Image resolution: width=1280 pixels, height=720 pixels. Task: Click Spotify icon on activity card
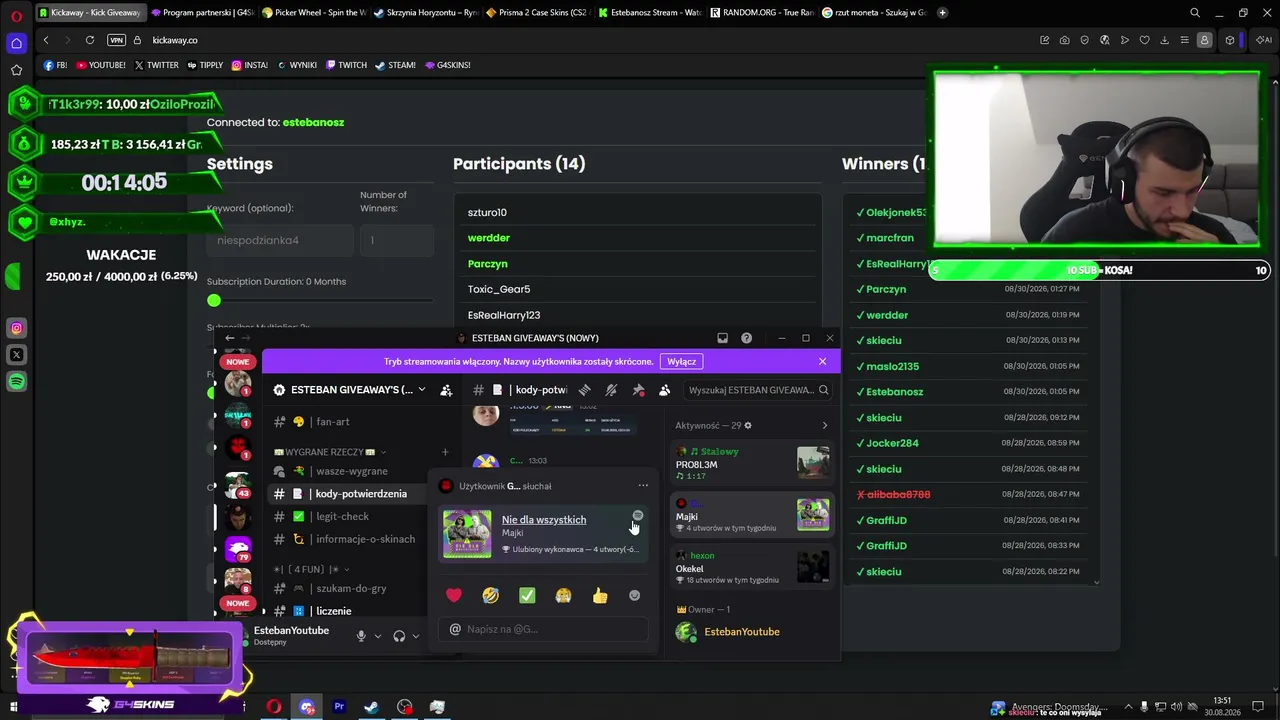click(638, 516)
